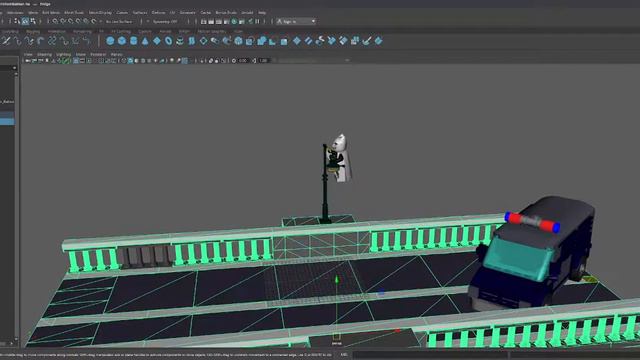Create a polygon cube from the shelf
The height and width of the screenshot is (360, 640).
tap(122, 41)
